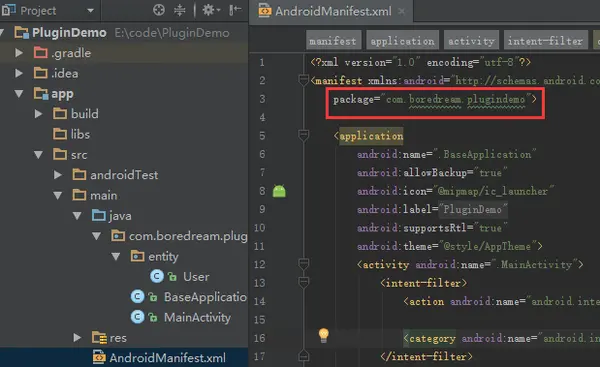Click the xml version declaration on line 1

(421, 62)
